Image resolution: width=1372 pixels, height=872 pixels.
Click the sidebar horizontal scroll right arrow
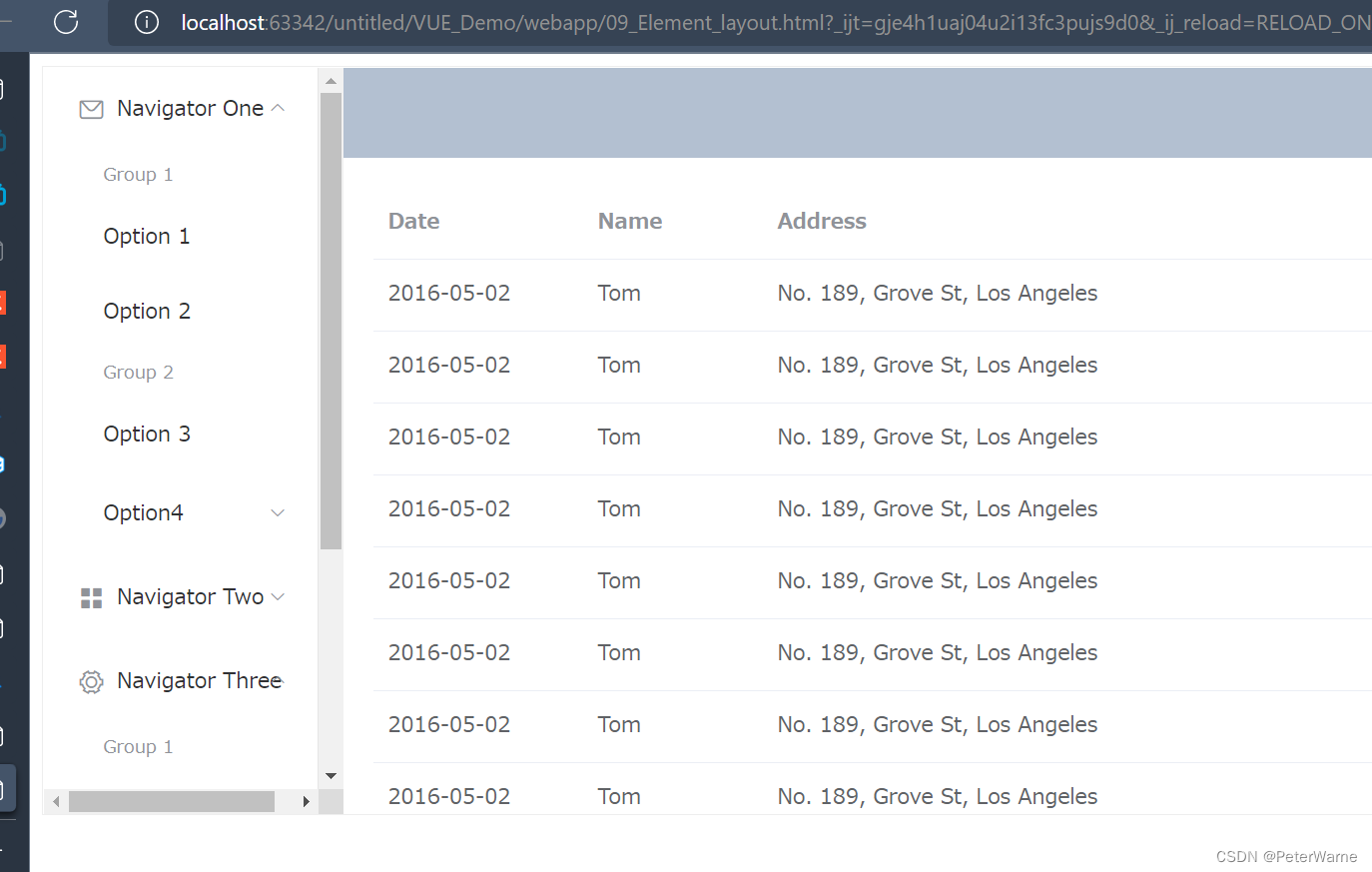tap(306, 801)
